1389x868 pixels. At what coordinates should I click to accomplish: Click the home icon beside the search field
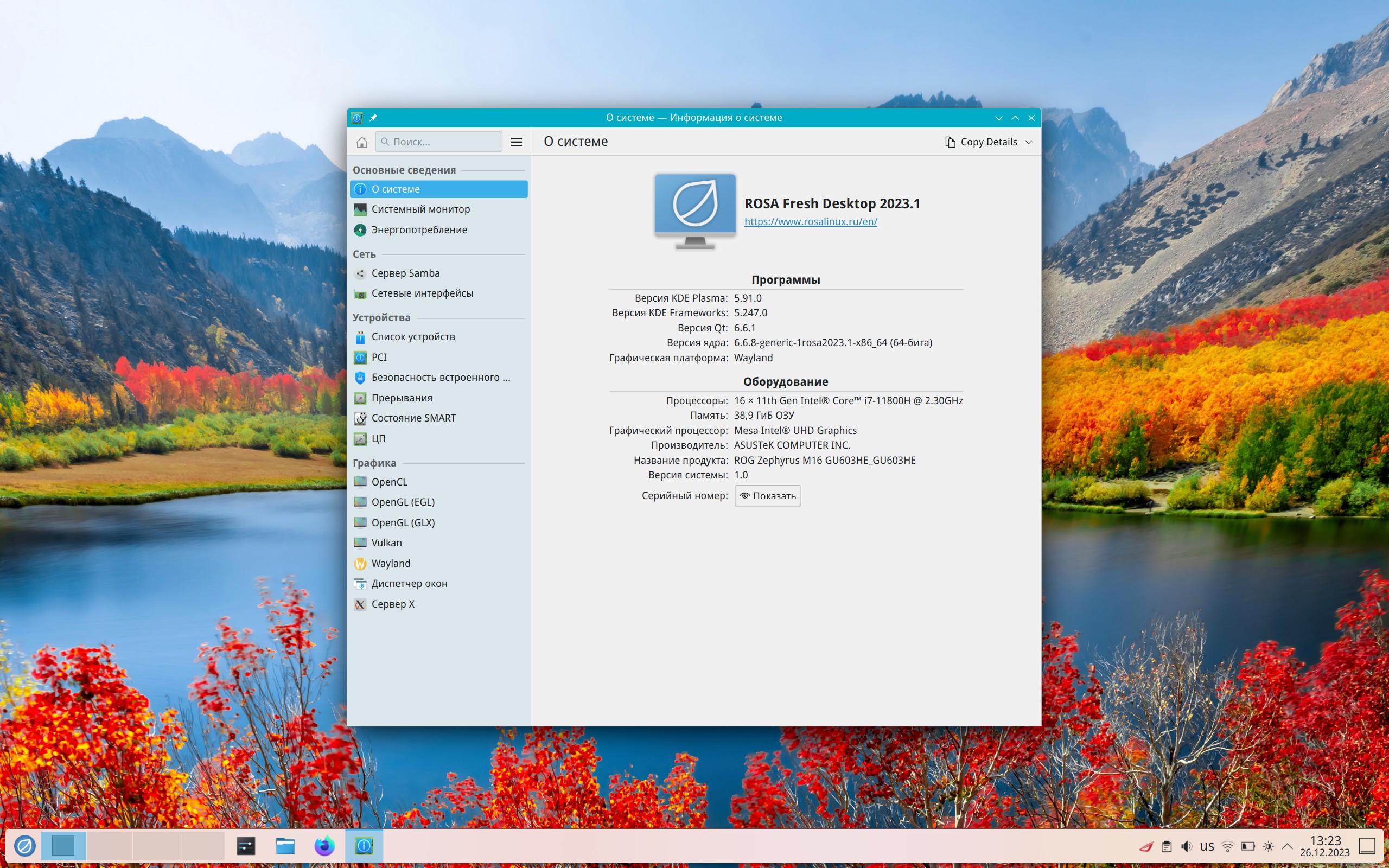(361, 142)
